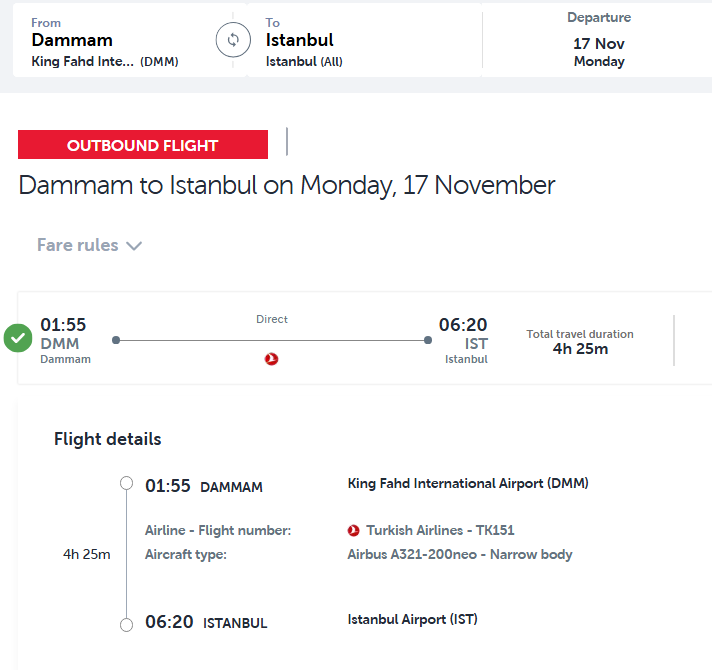Click the red OUTBOUND FLIGHT tab
712x670 pixels.
pos(143,145)
